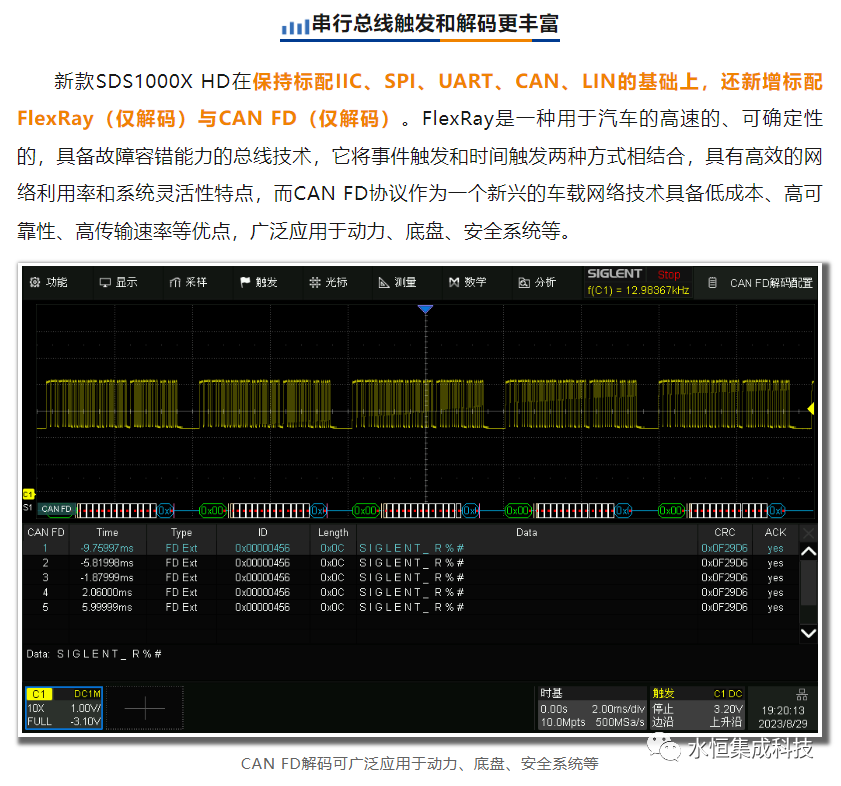The height and width of the screenshot is (786, 841).
Task: Open the 时基 timebase settings box
Action: 592,708
